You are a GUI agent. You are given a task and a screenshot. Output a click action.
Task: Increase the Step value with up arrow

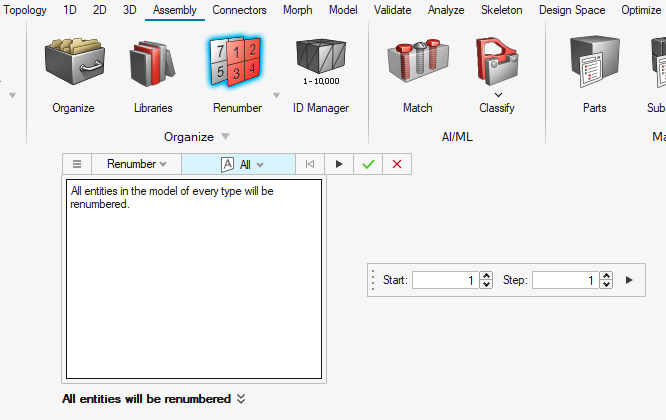click(x=606, y=276)
